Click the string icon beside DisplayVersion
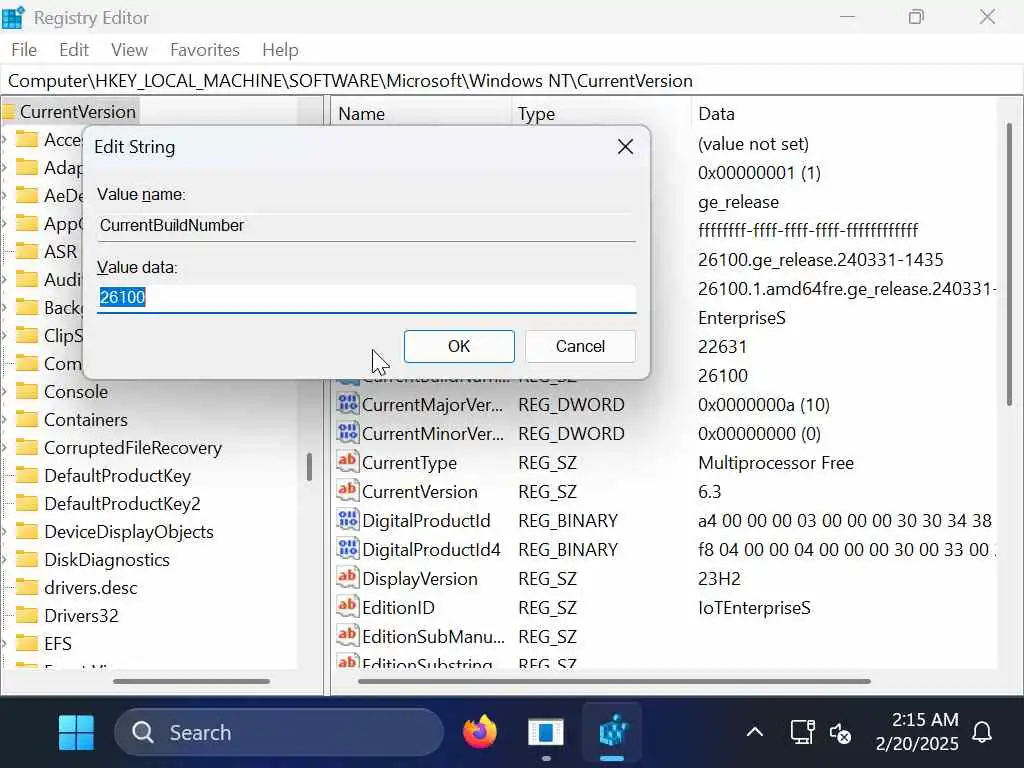The image size is (1024, 768). (x=347, y=578)
